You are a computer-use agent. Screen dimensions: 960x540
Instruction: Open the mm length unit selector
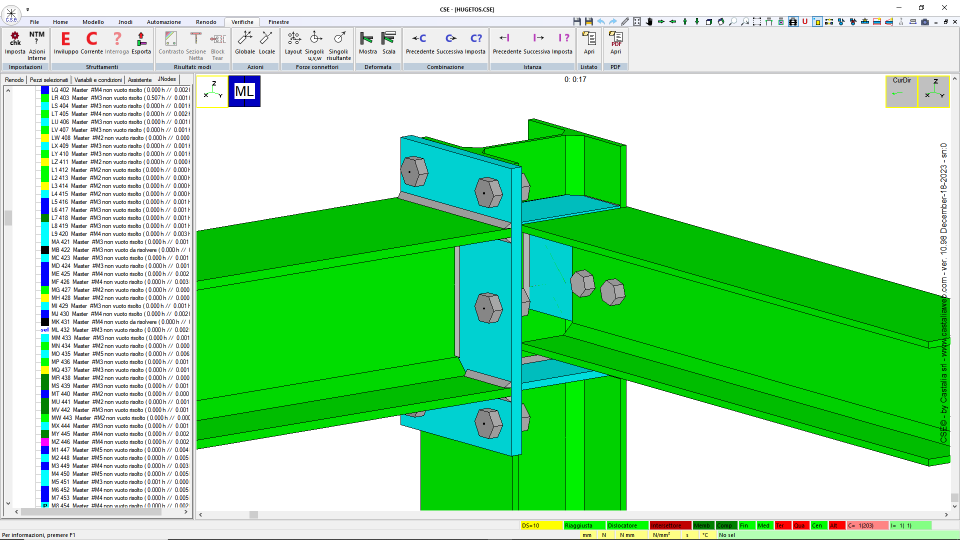click(587, 535)
